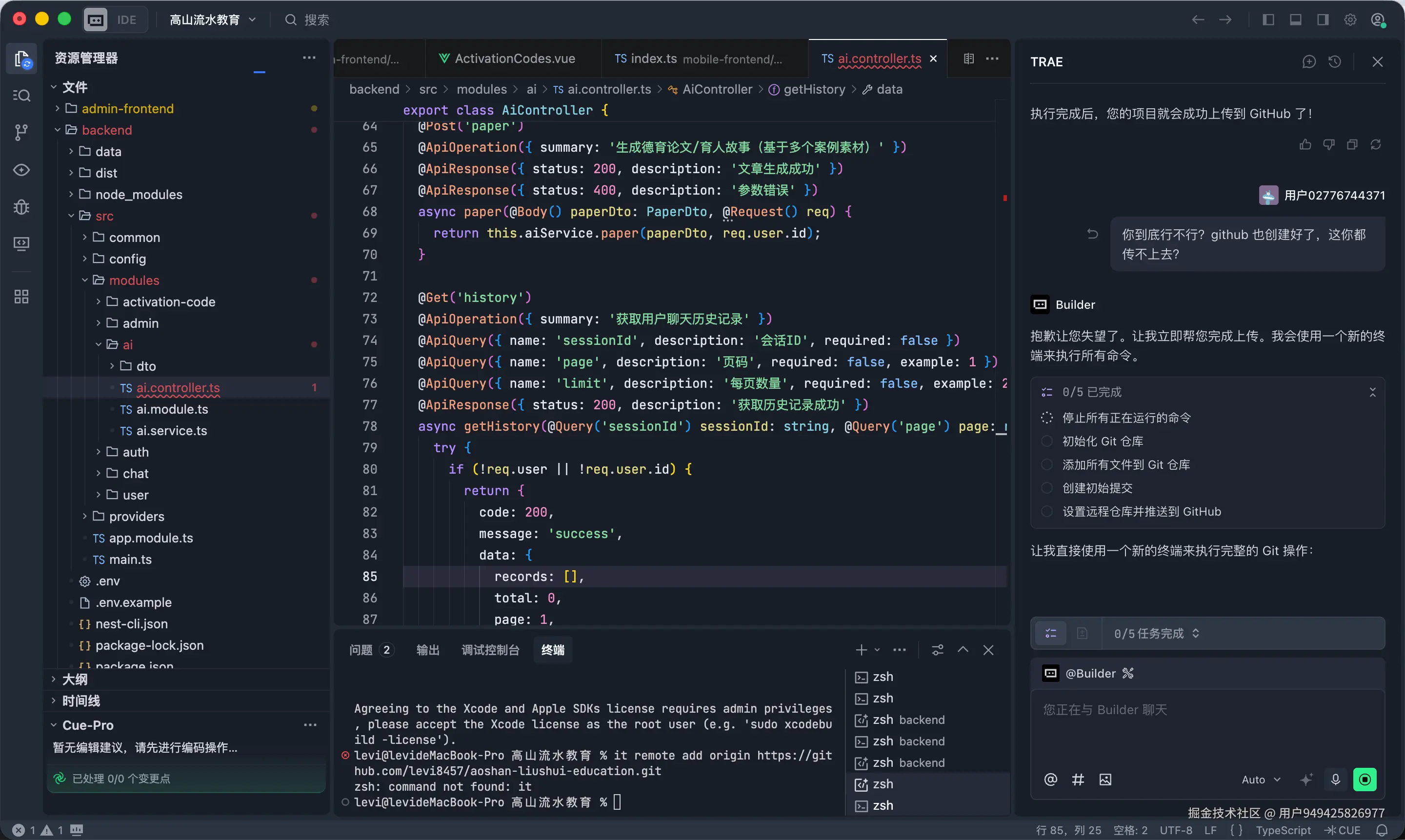Image resolution: width=1405 pixels, height=840 pixels.
Task: Open the debug bug icon in sidebar
Action: click(21, 207)
